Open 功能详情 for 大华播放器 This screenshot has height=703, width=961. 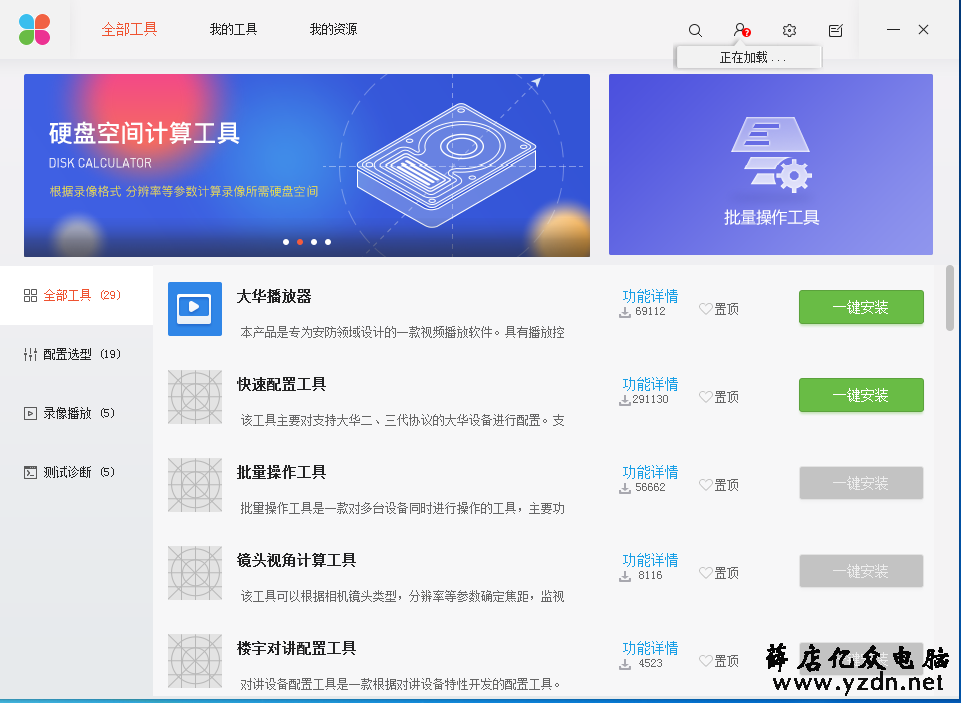(x=650, y=296)
